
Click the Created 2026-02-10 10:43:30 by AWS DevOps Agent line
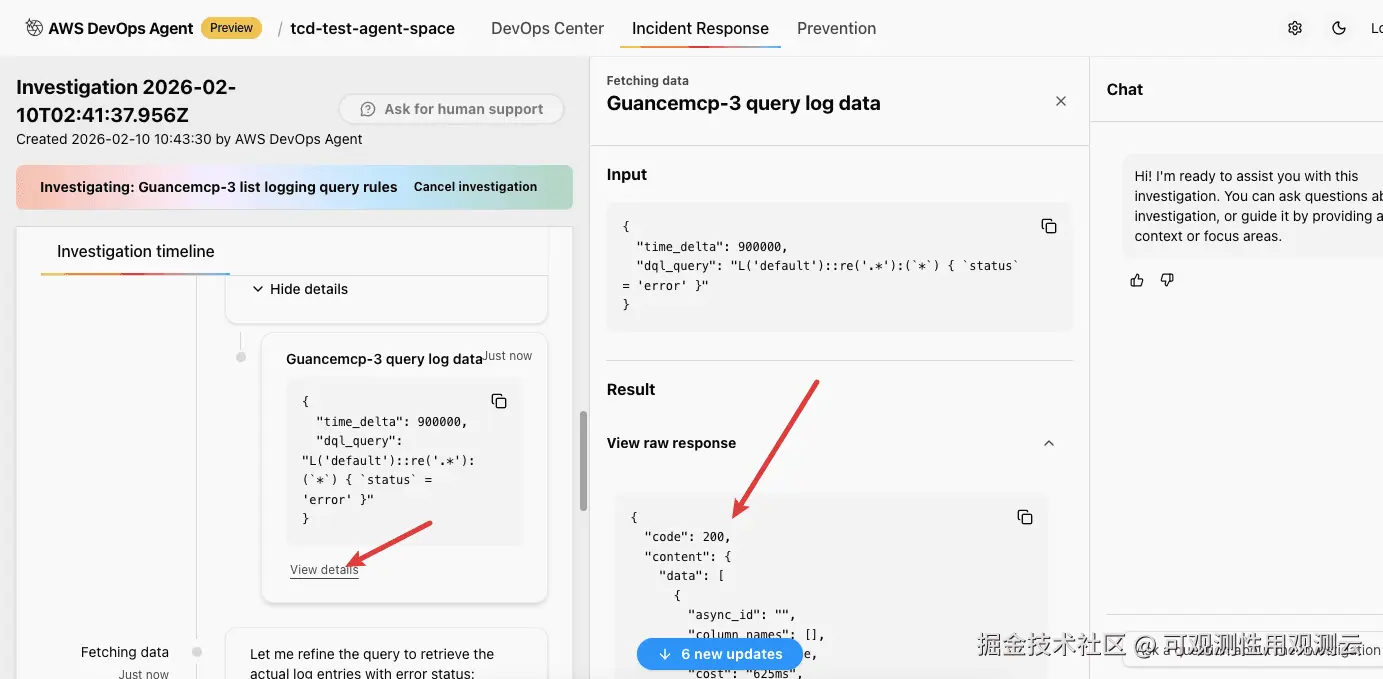[x=189, y=139]
